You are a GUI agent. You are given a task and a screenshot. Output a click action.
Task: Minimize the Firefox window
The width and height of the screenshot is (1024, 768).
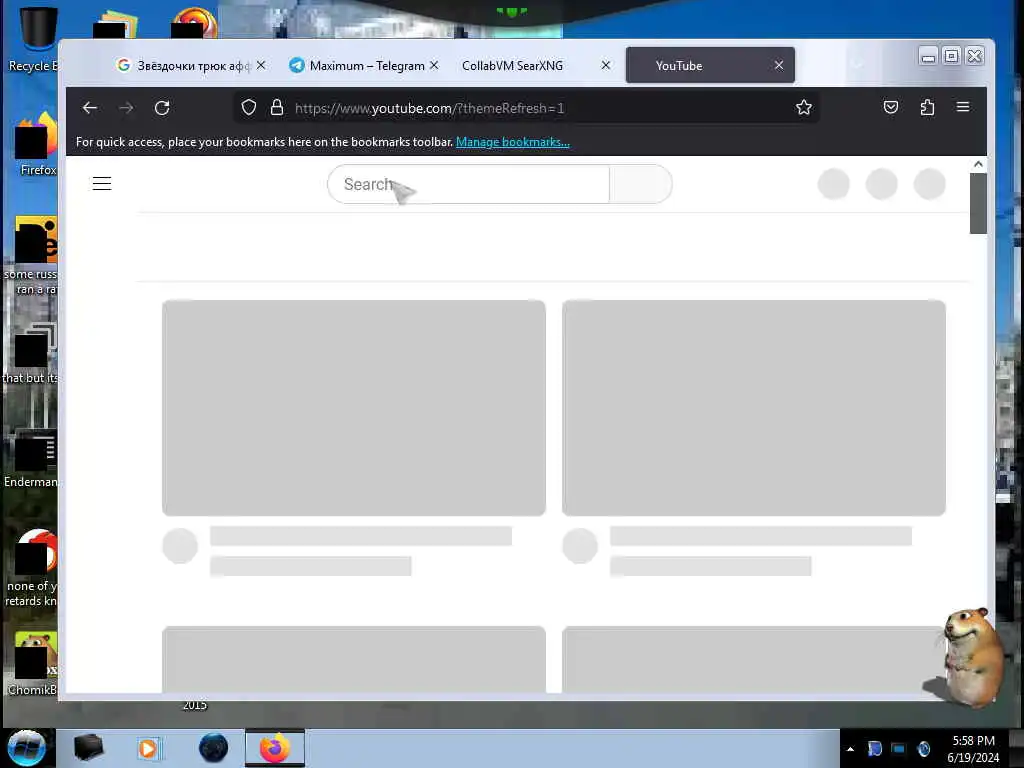coord(928,56)
